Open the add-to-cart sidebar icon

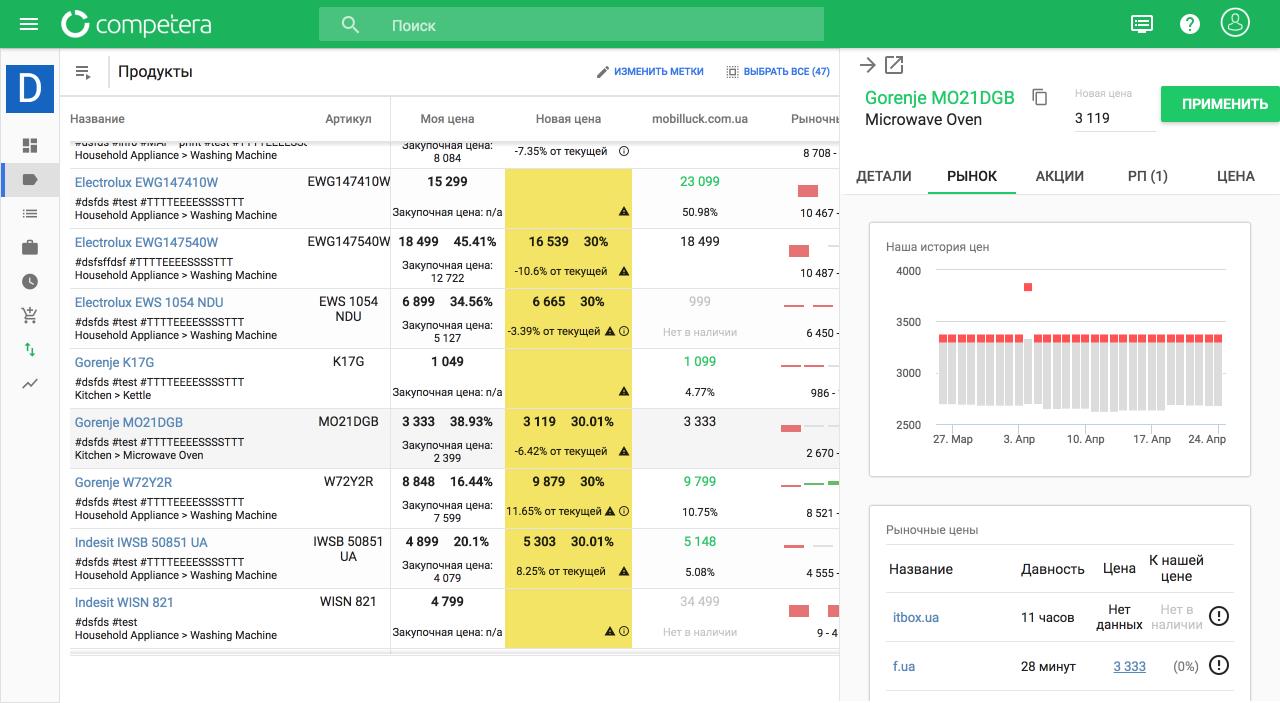click(x=30, y=316)
